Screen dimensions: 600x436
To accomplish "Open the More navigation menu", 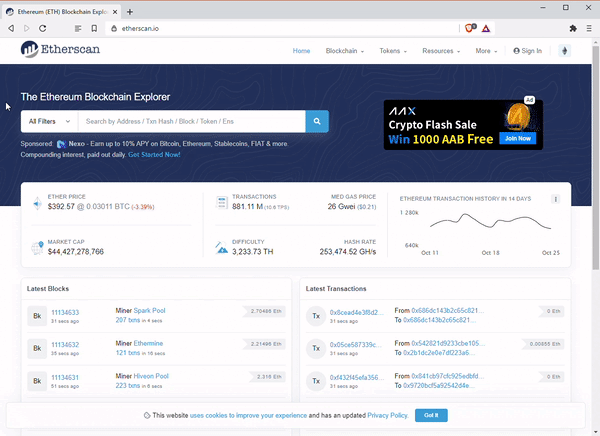I will tap(486, 51).
